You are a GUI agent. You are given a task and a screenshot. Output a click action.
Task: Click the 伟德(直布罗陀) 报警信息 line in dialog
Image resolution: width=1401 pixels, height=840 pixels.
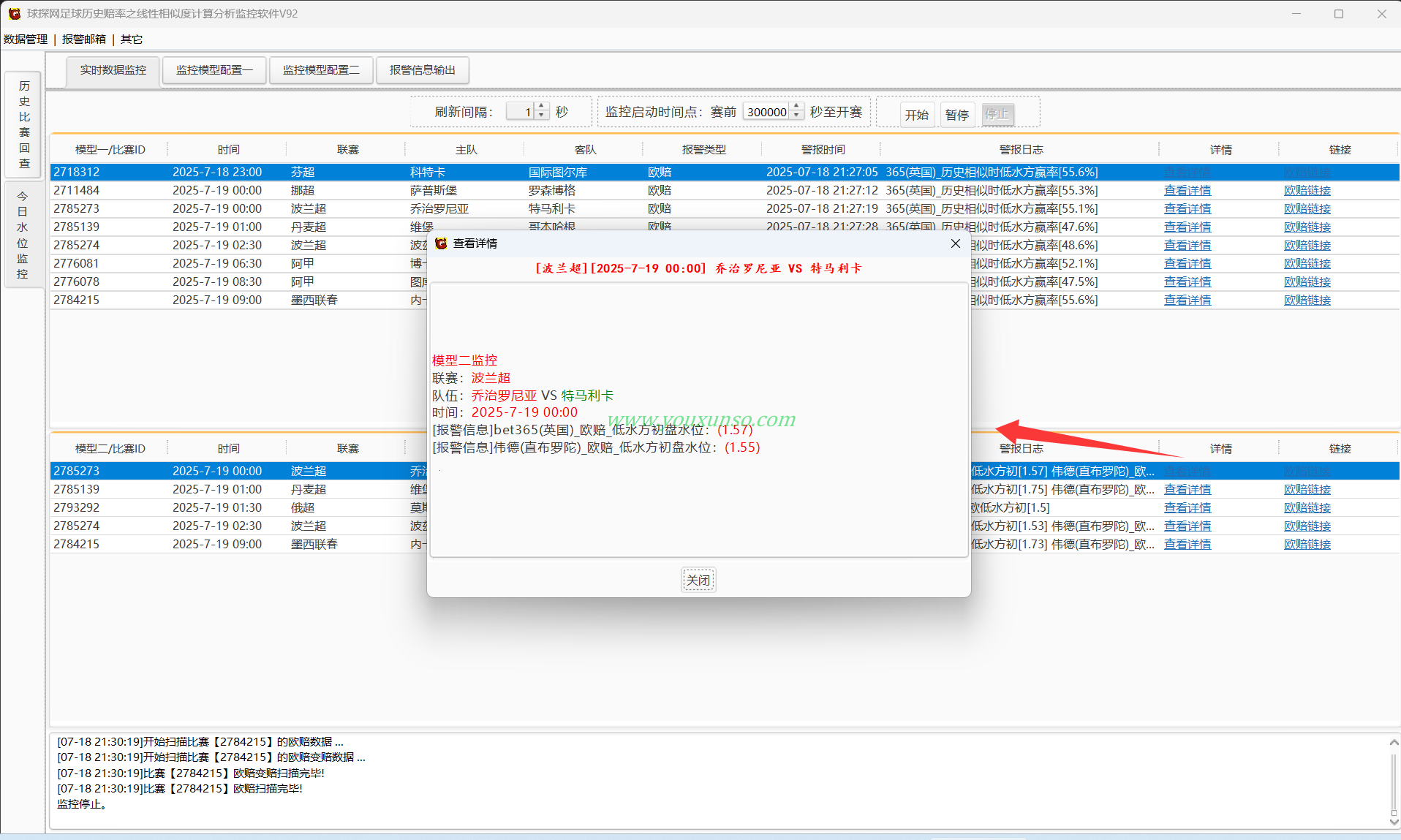pos(596,447)
